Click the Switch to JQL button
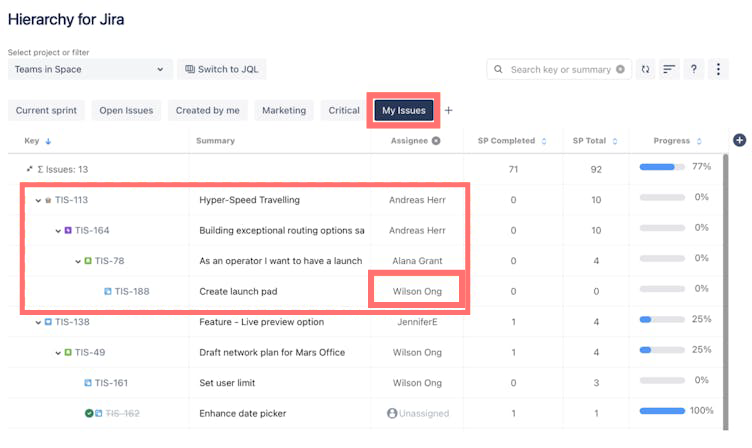The image size is (752, 448). tap(222, 70)
